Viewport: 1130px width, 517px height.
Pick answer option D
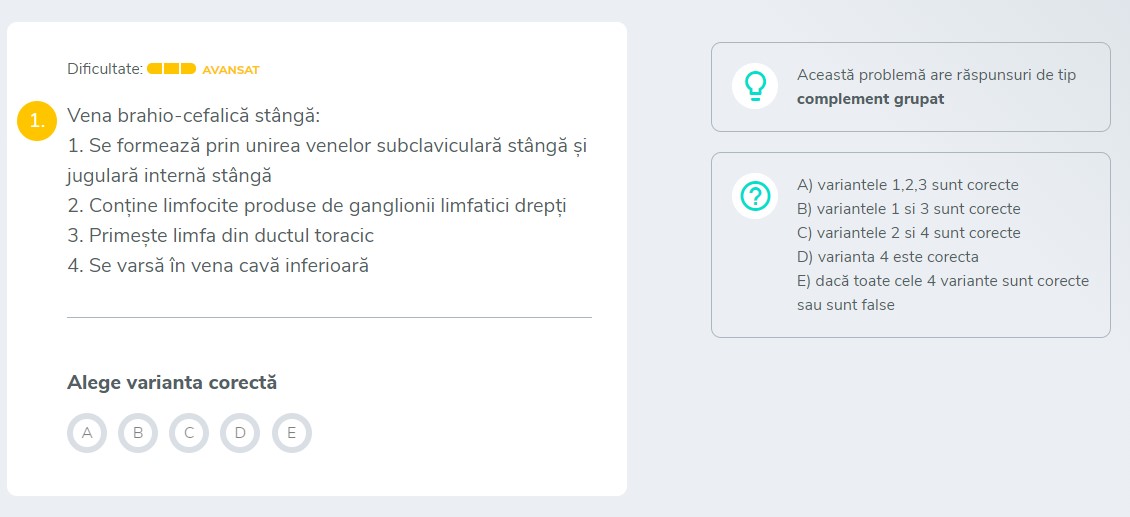point(240,433)
